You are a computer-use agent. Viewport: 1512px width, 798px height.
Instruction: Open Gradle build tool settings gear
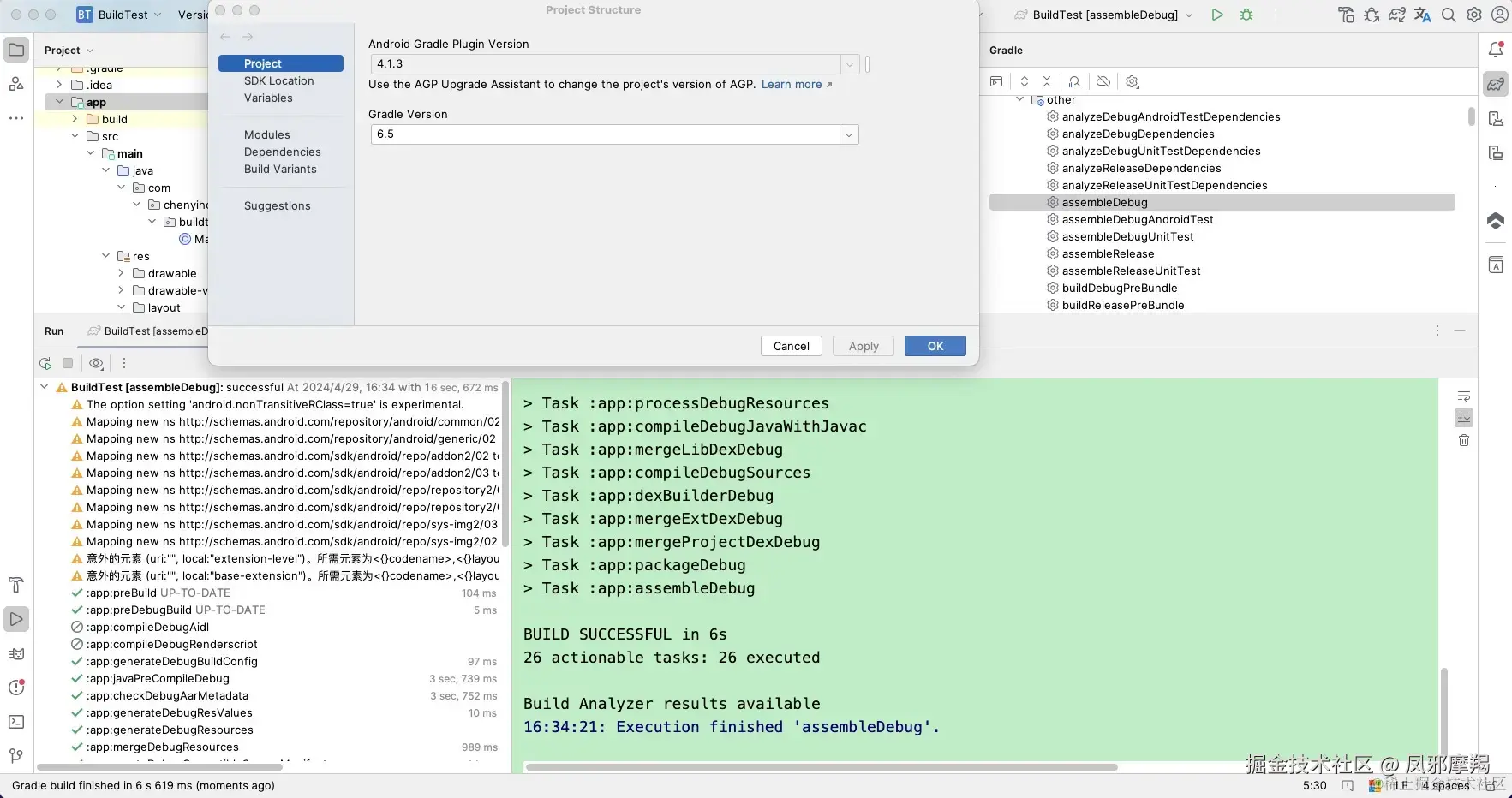[x=1133, y=81]
